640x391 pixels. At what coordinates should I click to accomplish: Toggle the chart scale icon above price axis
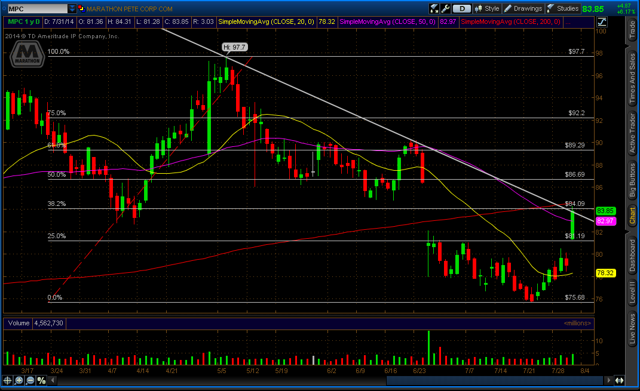point(602,22)
